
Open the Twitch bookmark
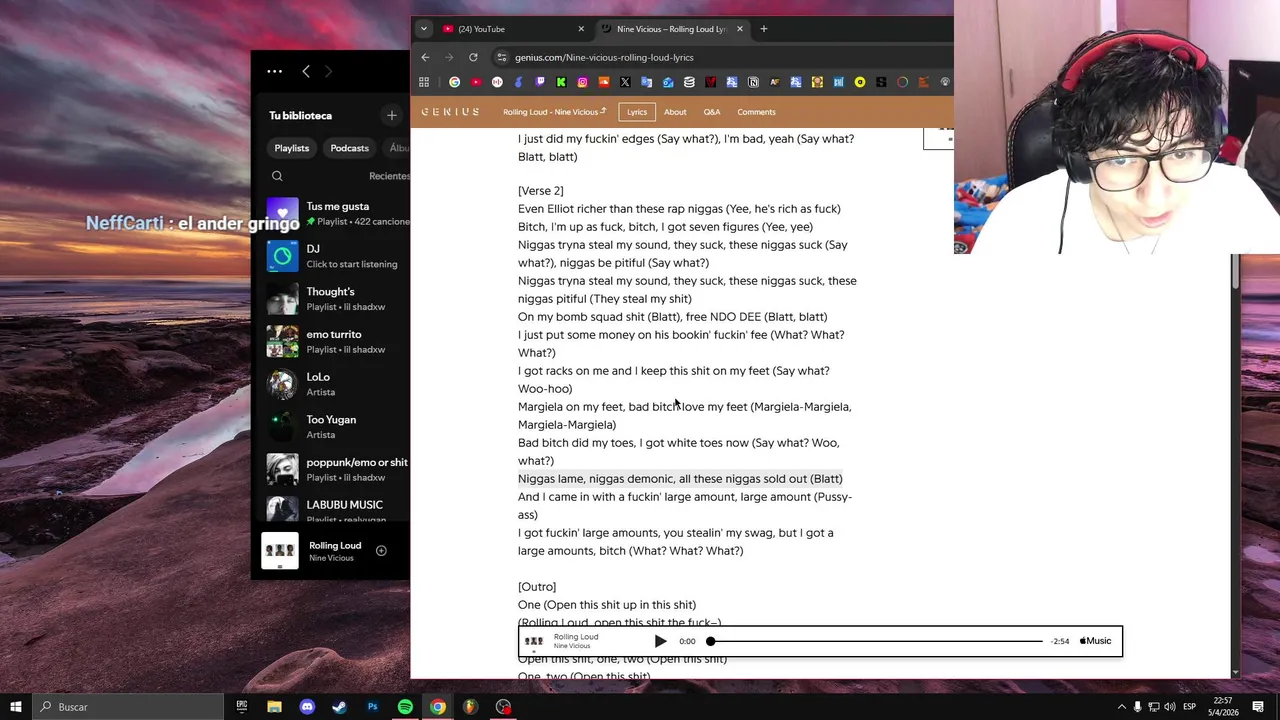(540, 82)
